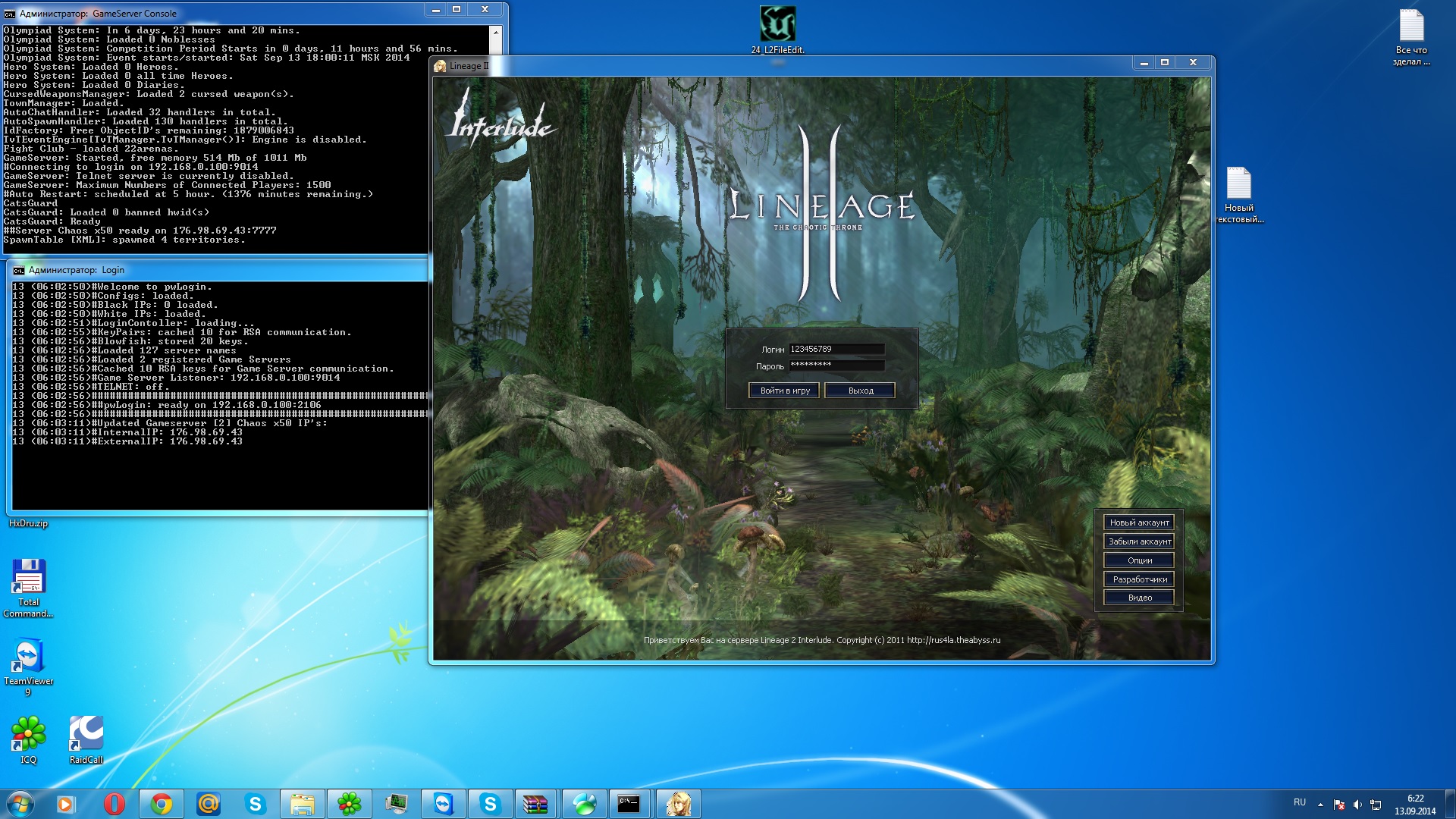Switch the RU input language indicator
Screen dimensions: 1456x819
click(x=1300, y=802)
